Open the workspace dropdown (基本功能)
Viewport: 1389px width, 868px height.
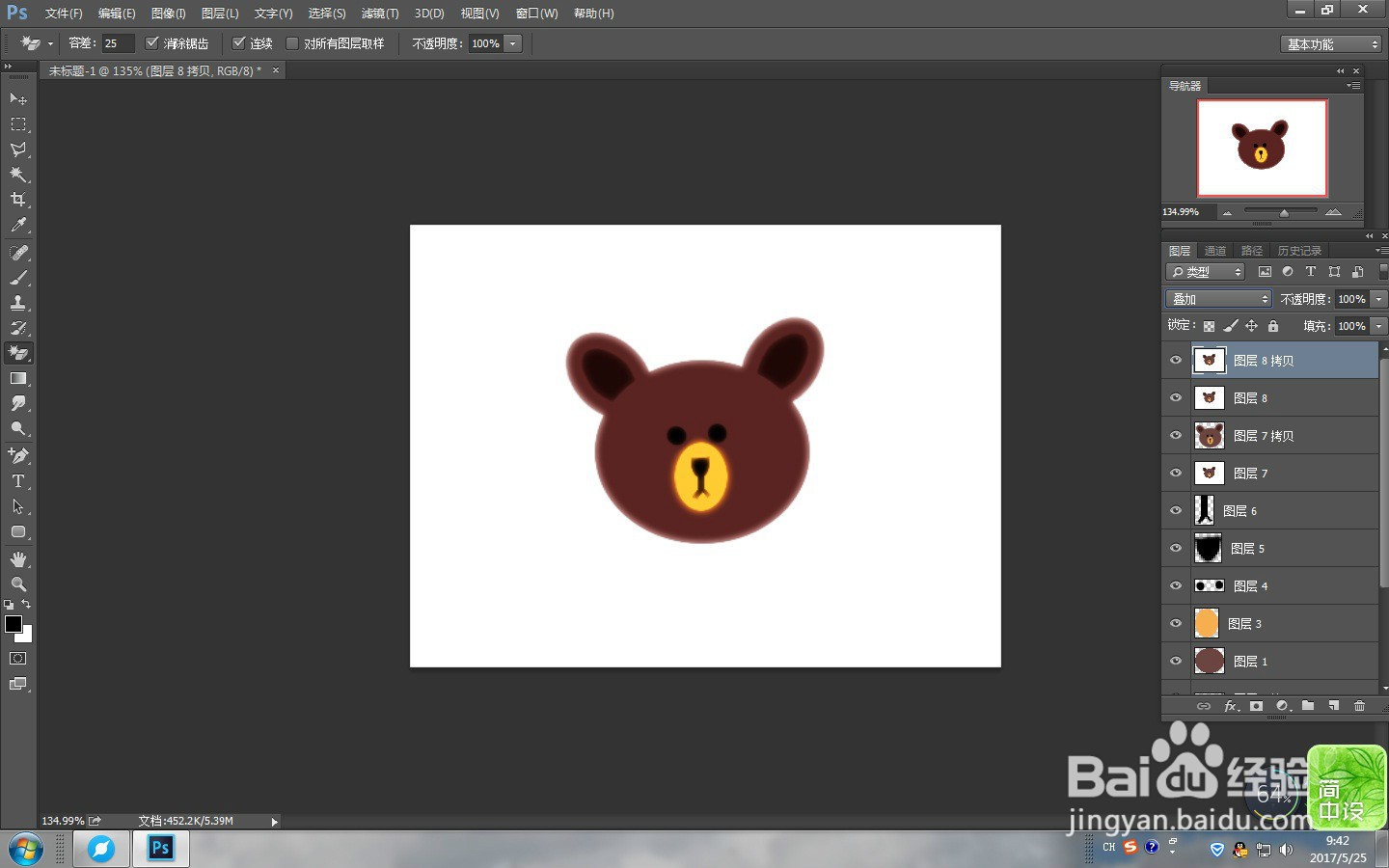point(1332,44)
